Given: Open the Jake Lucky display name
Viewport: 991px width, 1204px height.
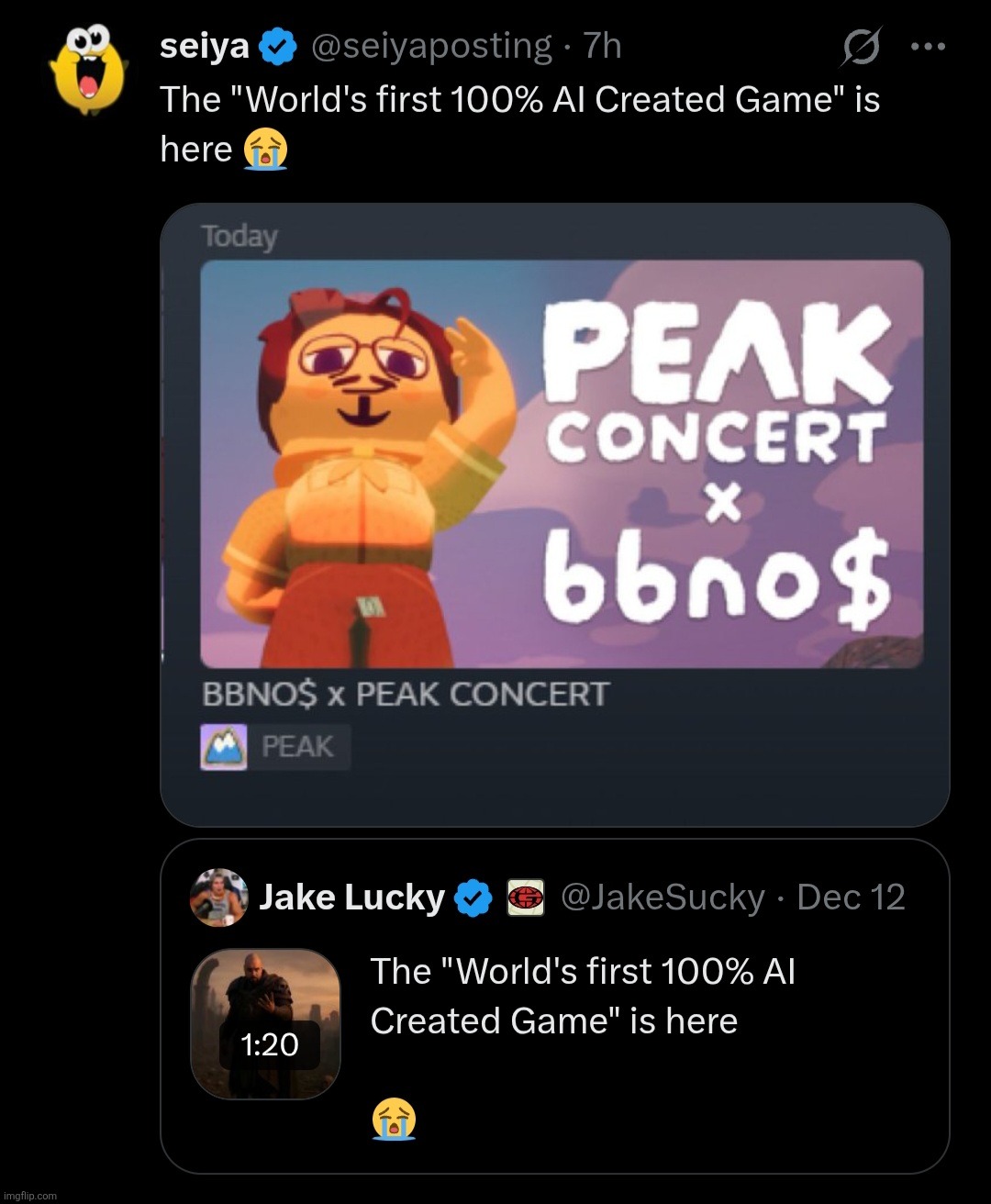Looking at the screenshot, I should pos(351,897).
